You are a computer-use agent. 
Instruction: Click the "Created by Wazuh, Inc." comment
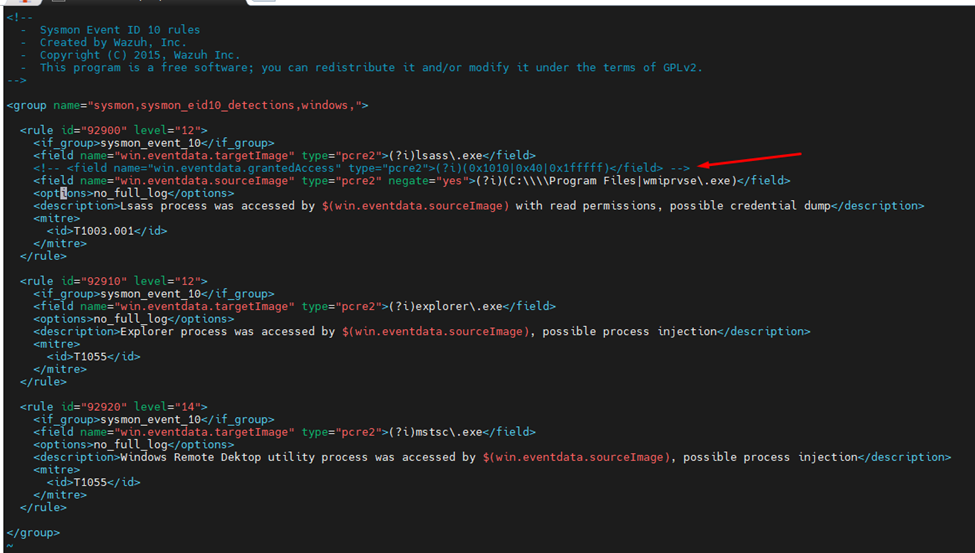point(113,43)
